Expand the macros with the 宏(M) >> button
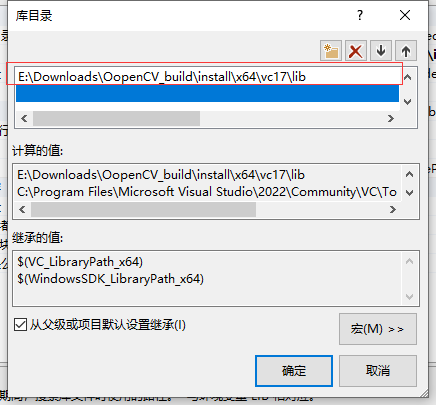Viewport: 436px width, 405px height. click(x=378, y=329)
